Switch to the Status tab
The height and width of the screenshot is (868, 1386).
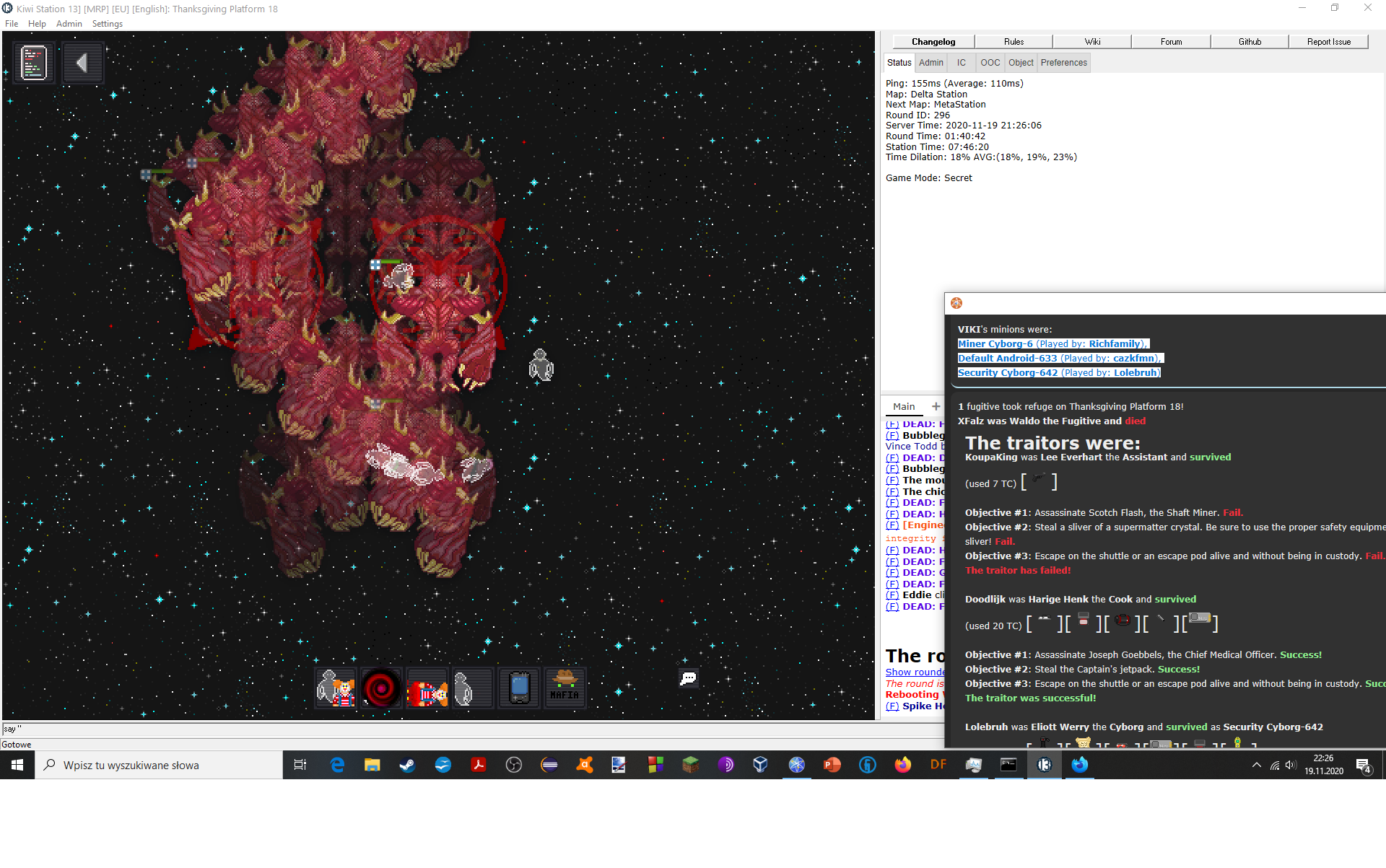899,63
